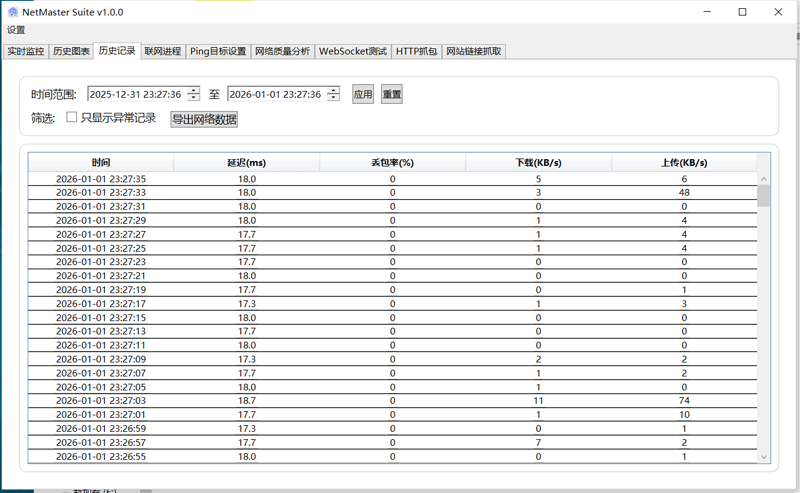Click inside the start time range field

135,94
